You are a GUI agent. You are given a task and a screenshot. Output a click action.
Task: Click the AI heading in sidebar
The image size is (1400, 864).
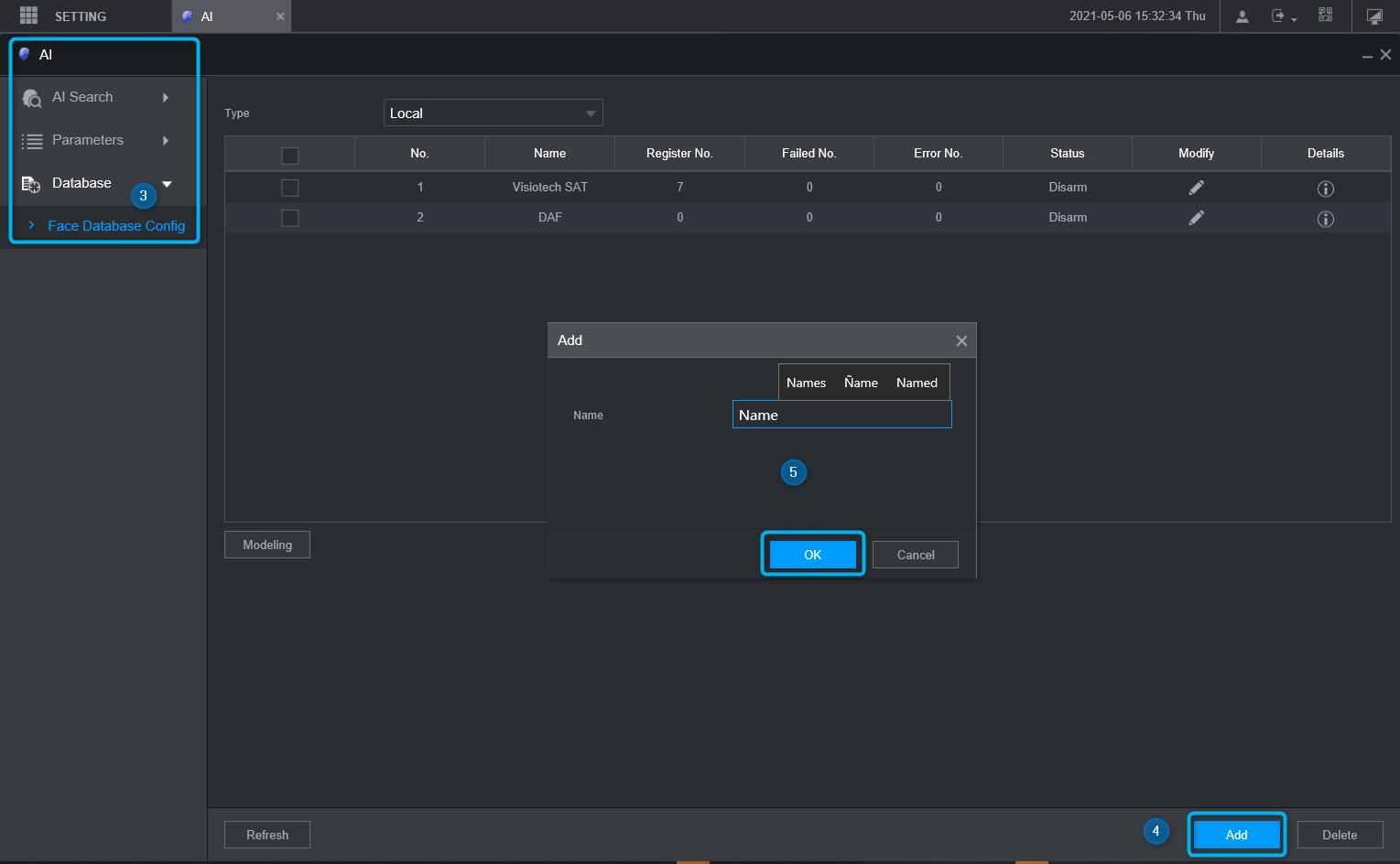(x=46, y=55)
